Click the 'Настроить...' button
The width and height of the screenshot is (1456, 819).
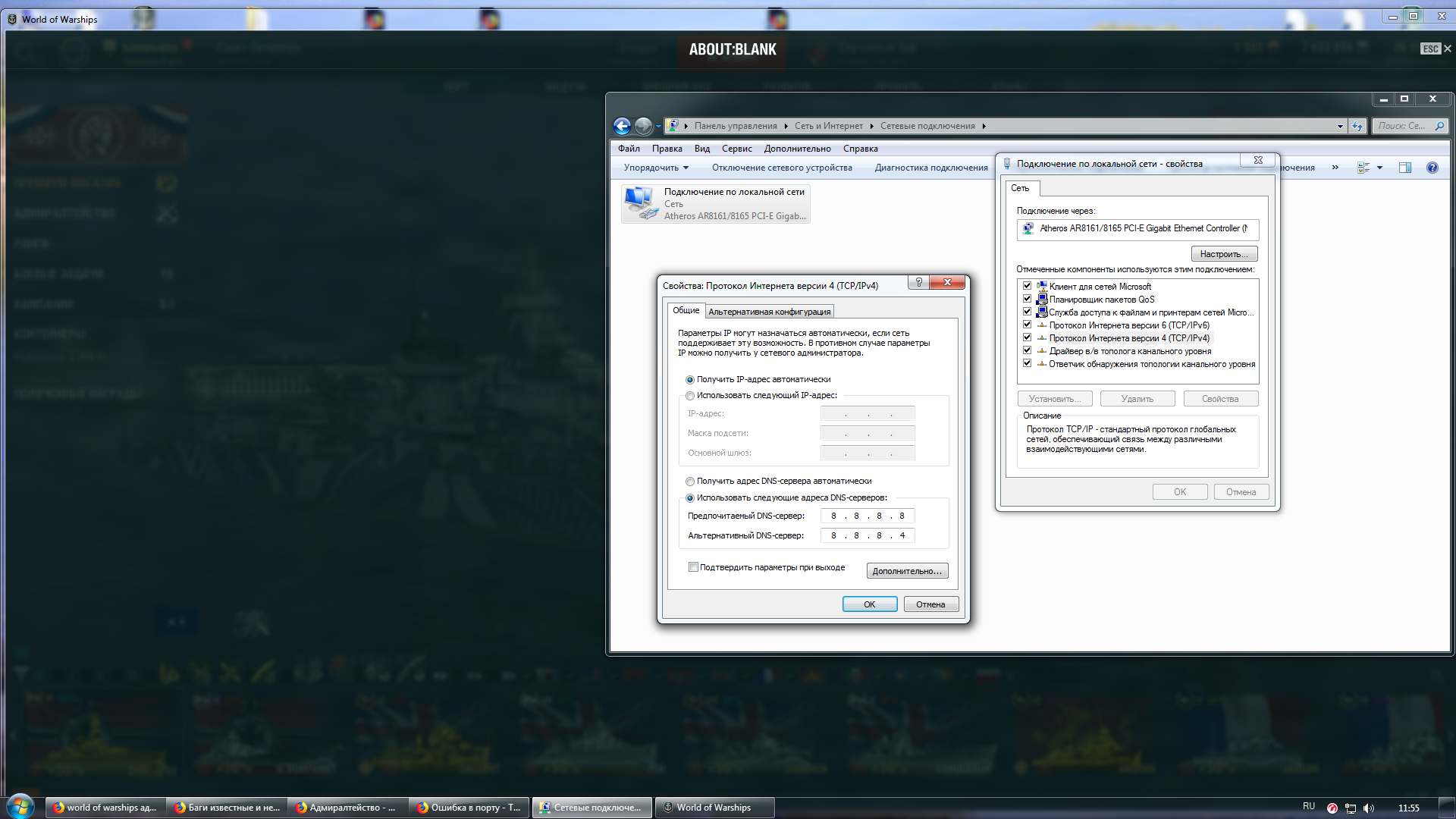[1224, 254]
